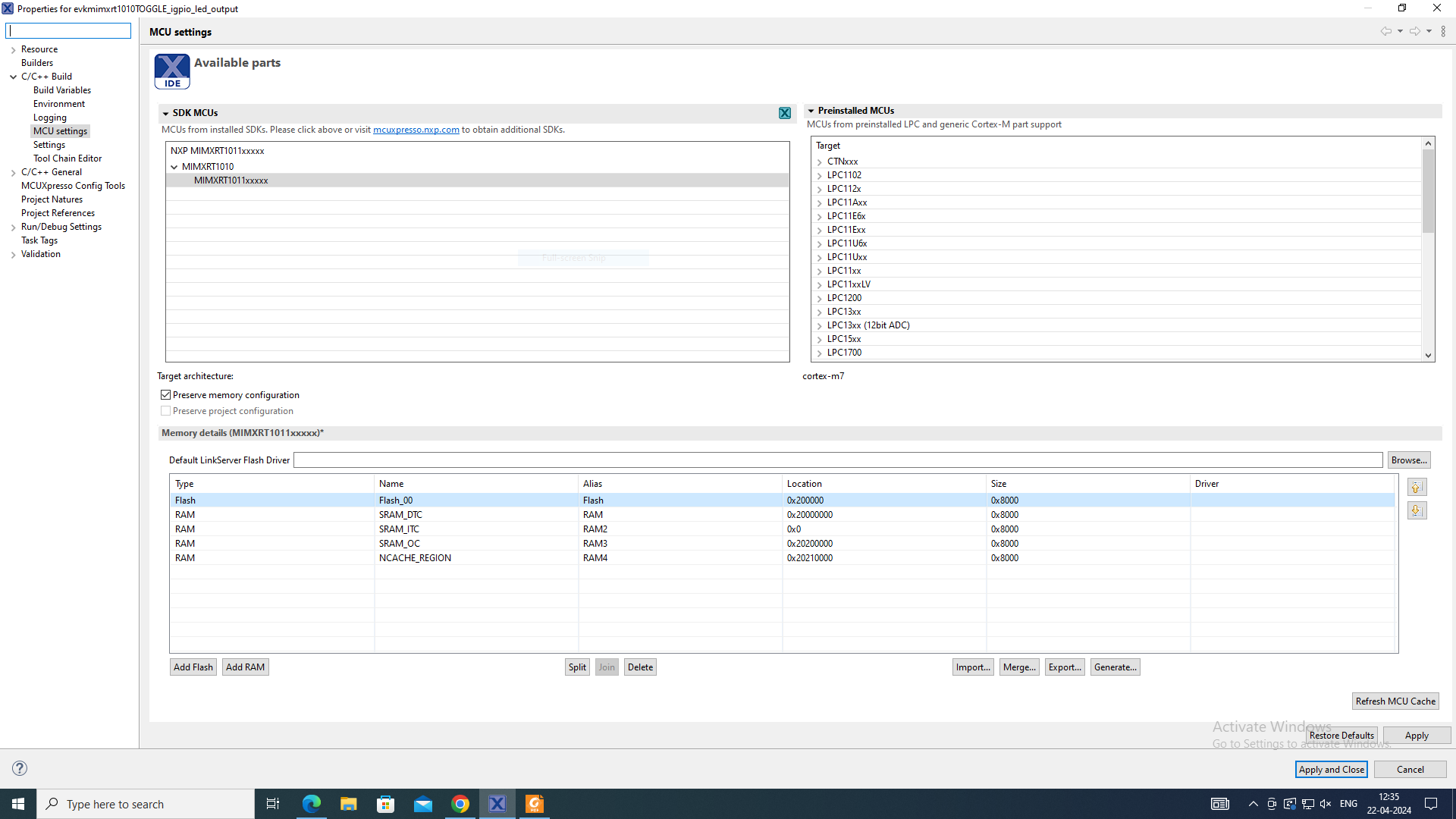Click the Add Flash button
Screen dimensions: 1456x819
tap(193, 667)
